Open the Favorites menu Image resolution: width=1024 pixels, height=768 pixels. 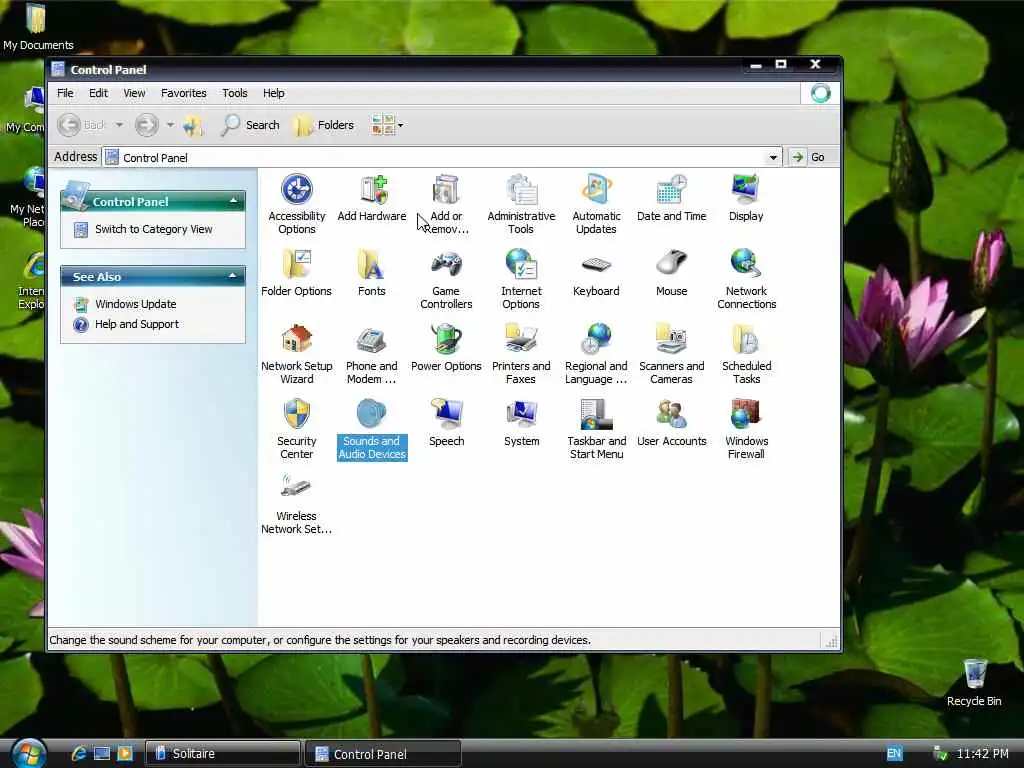click(x=184, y=93)
